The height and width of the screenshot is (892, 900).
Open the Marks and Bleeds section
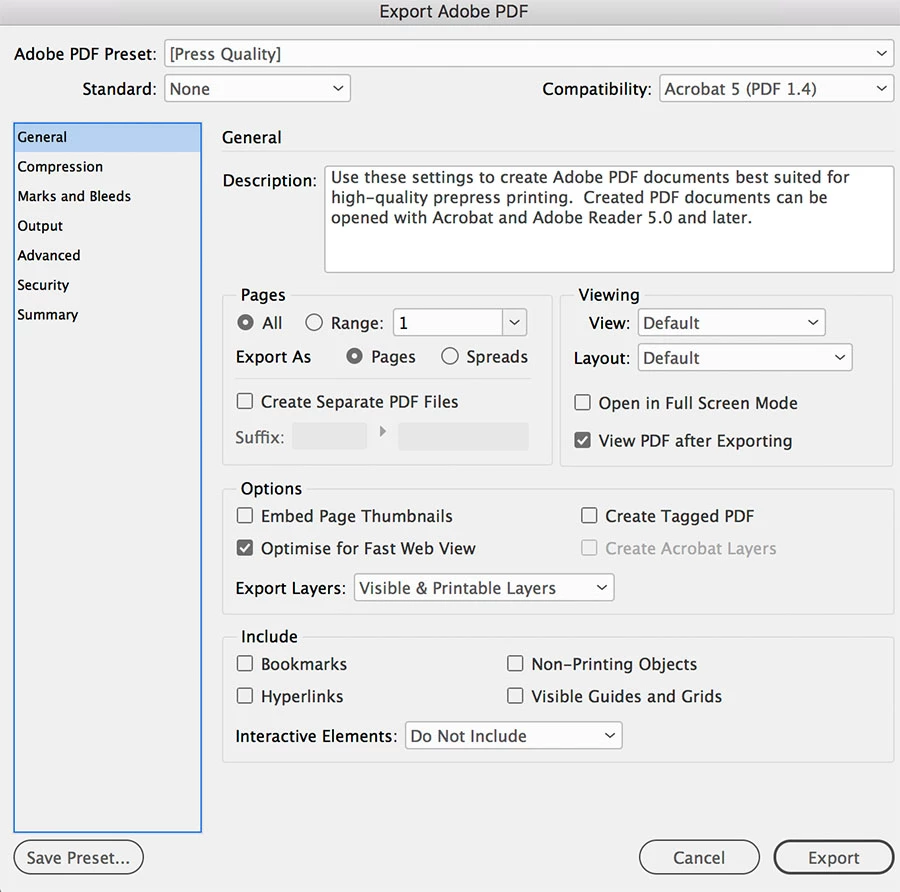click(107, 196)
